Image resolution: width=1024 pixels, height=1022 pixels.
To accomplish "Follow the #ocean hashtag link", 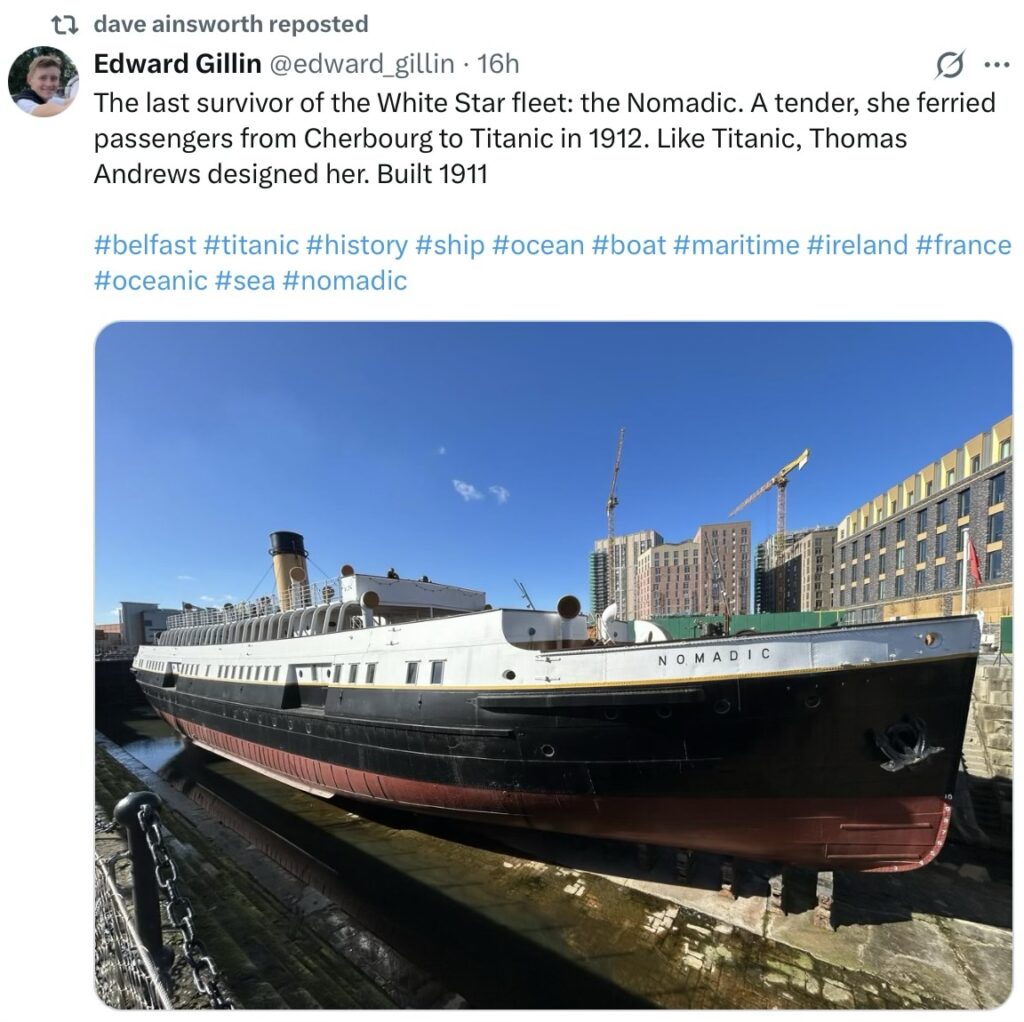I will (538, 246).
